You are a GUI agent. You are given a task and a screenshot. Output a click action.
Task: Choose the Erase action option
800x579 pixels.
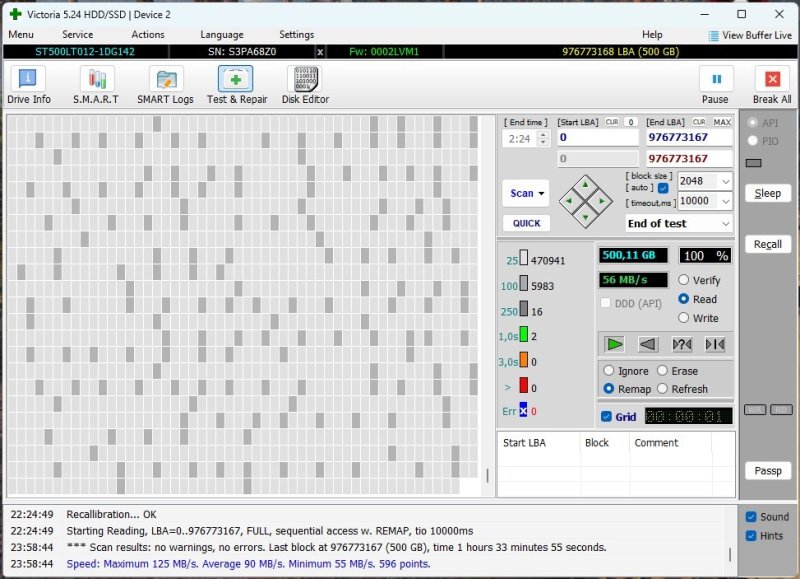pyautogui.click(x=662, y=371)
